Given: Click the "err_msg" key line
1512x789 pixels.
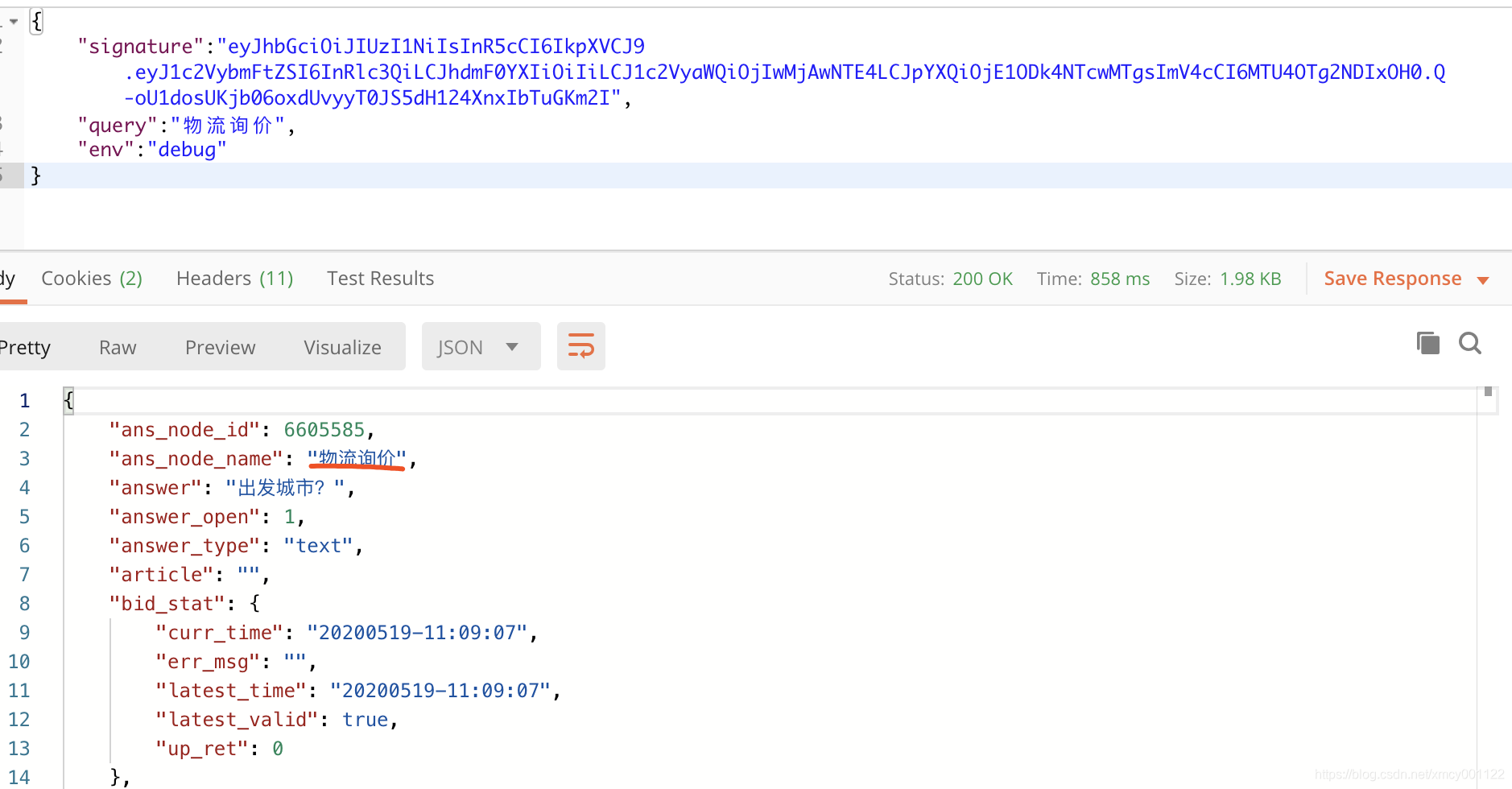Looking at the screenshot, I should pyautogui.click(x=208, y=662).
